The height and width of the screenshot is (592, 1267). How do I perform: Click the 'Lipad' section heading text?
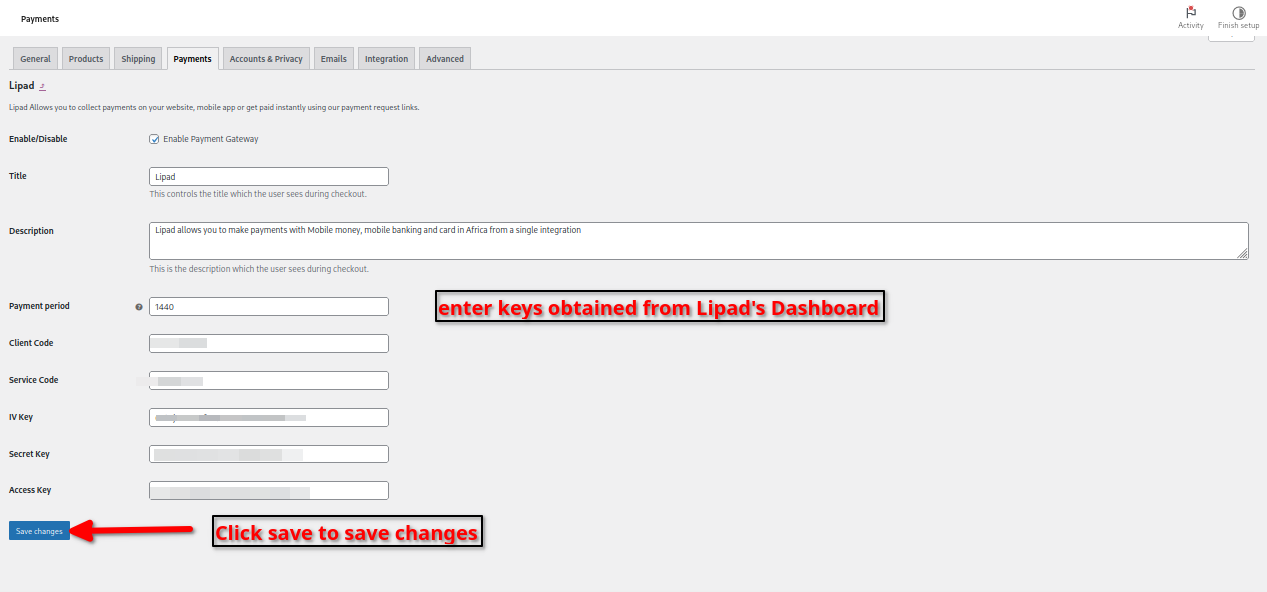pos(21,86)
